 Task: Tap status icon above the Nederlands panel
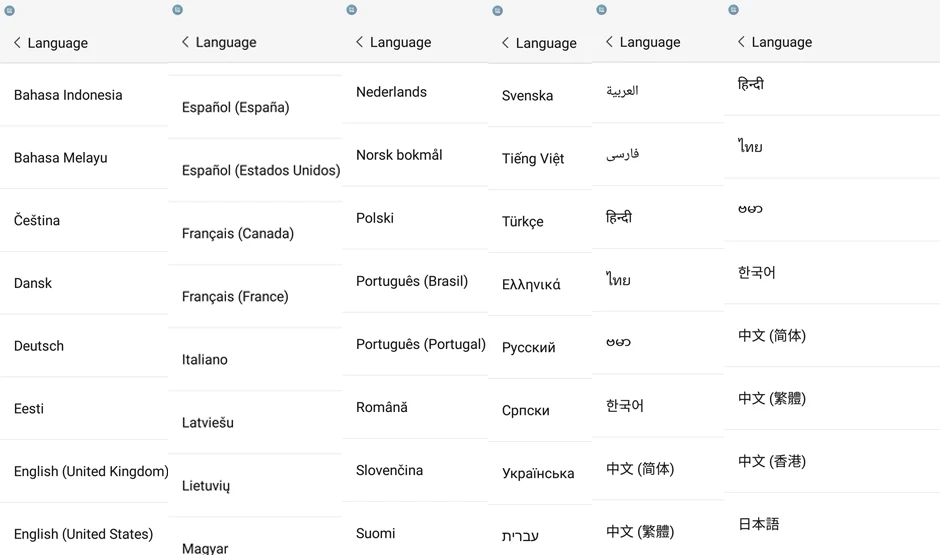point(352,10)
